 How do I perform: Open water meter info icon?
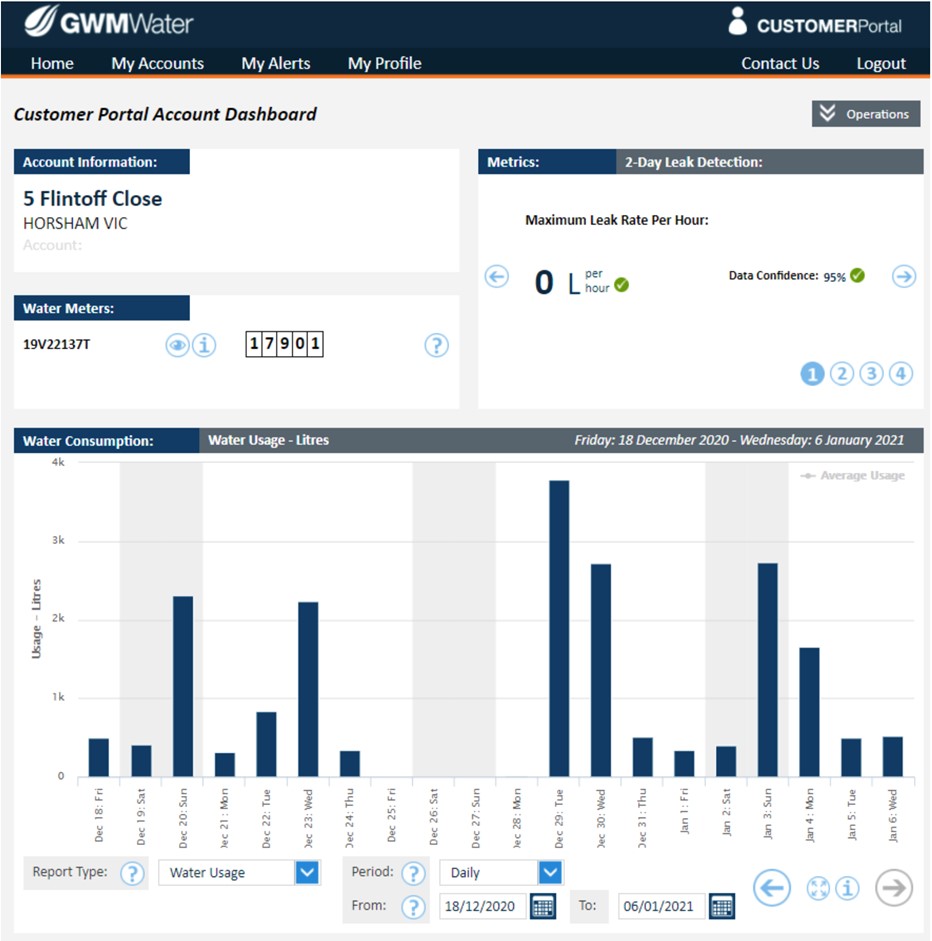point(204,346)
